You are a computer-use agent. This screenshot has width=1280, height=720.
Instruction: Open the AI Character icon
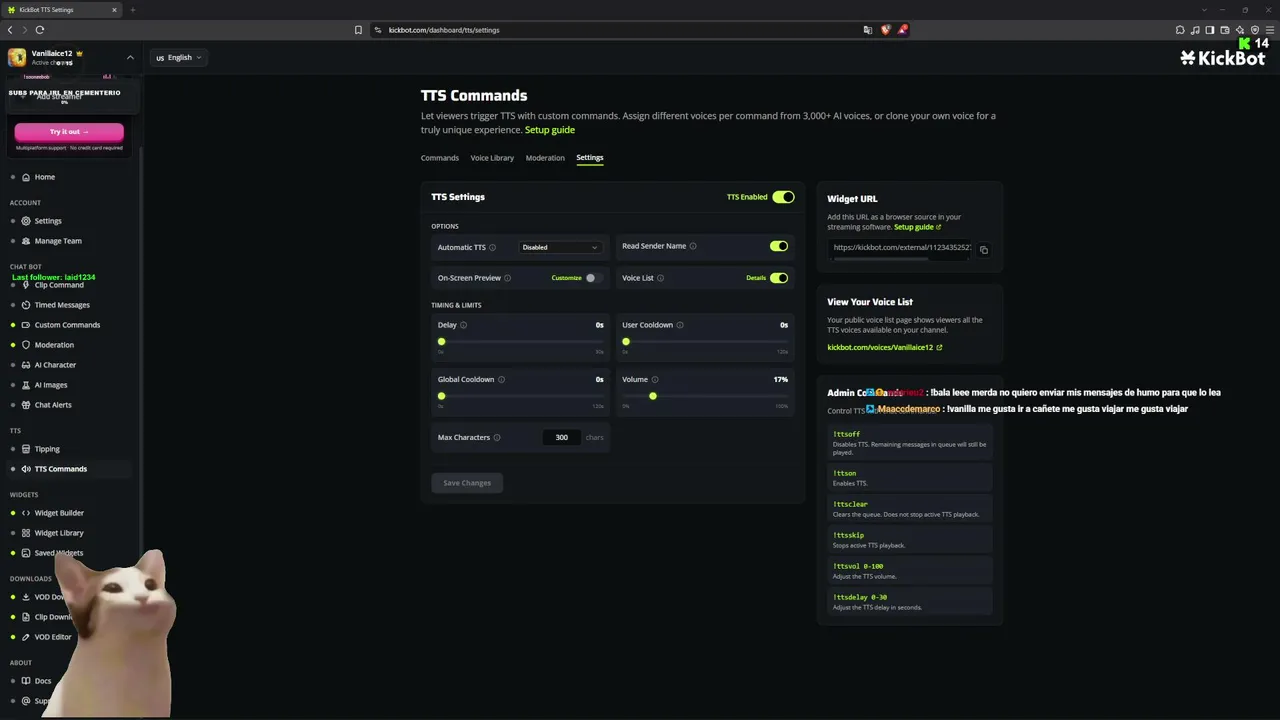[26, 365]
